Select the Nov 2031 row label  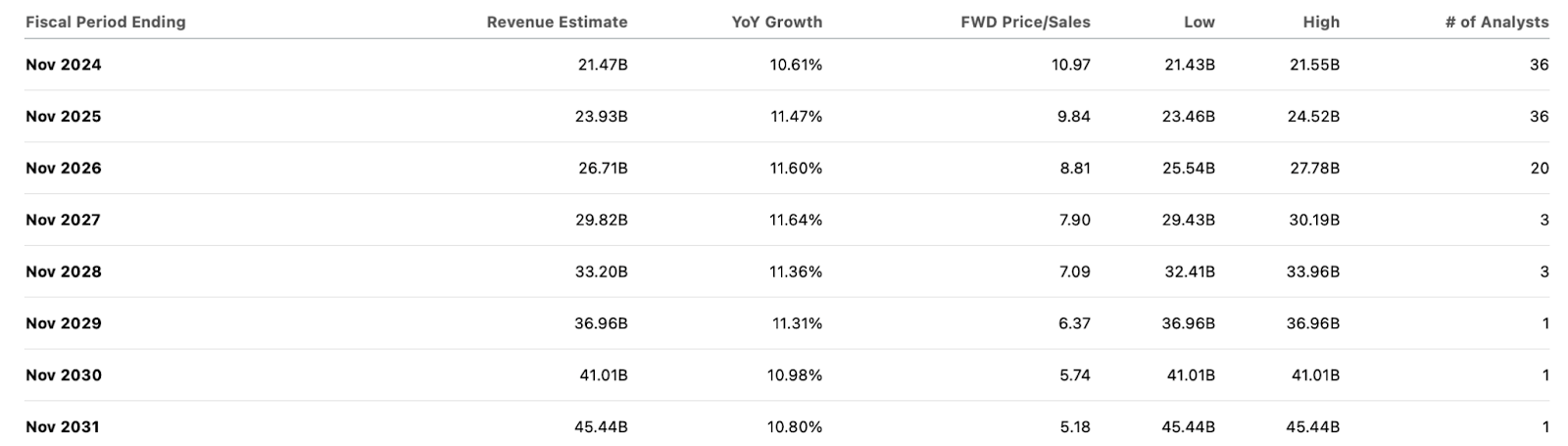(64, 427)
